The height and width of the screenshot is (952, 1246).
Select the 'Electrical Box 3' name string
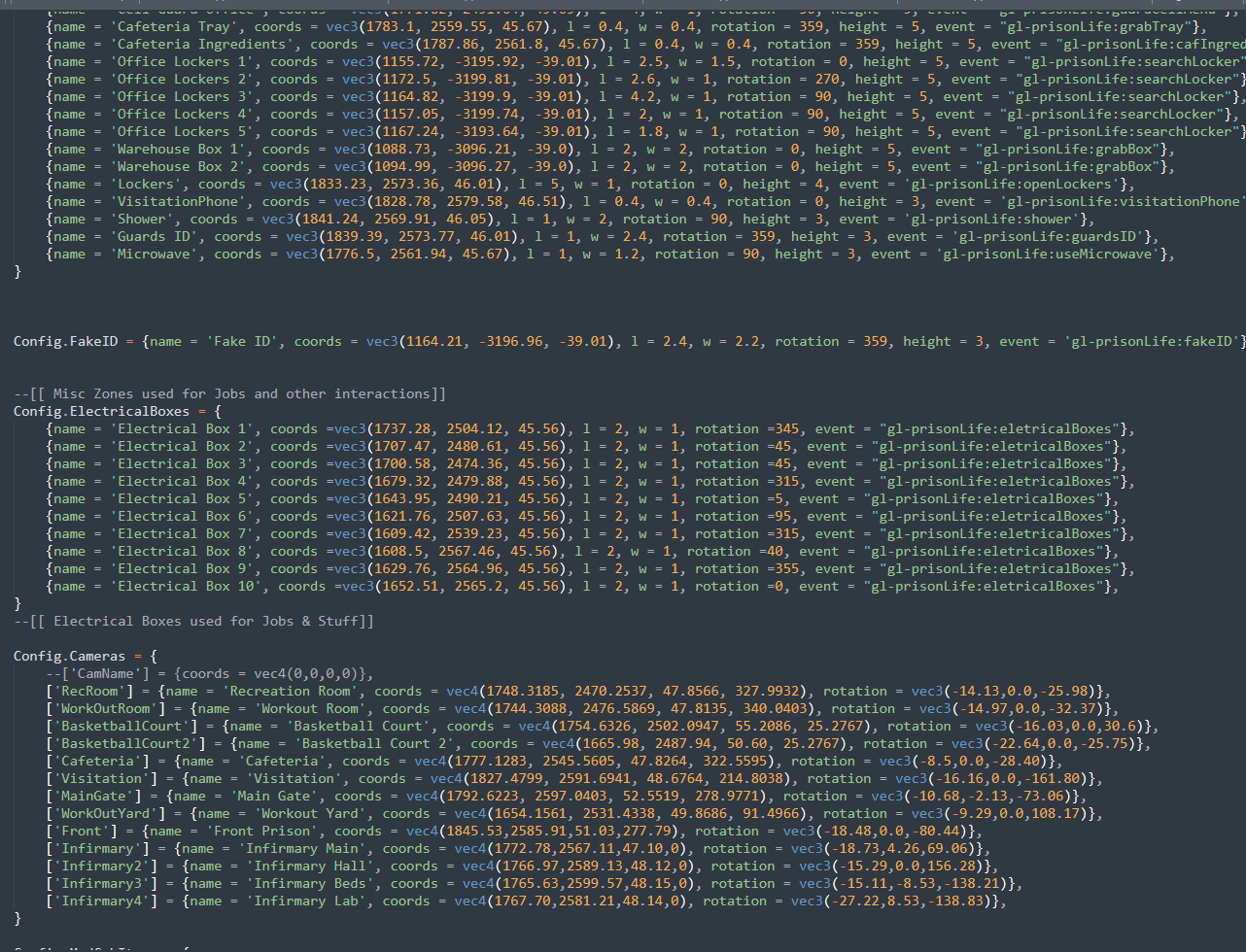point(183,463)
